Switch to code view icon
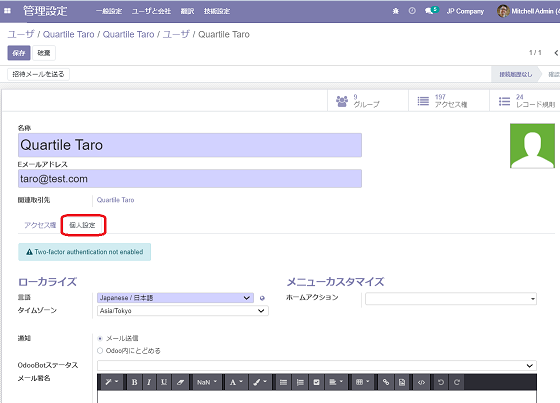Screen dimensions: 560x403 coord(421,382)
